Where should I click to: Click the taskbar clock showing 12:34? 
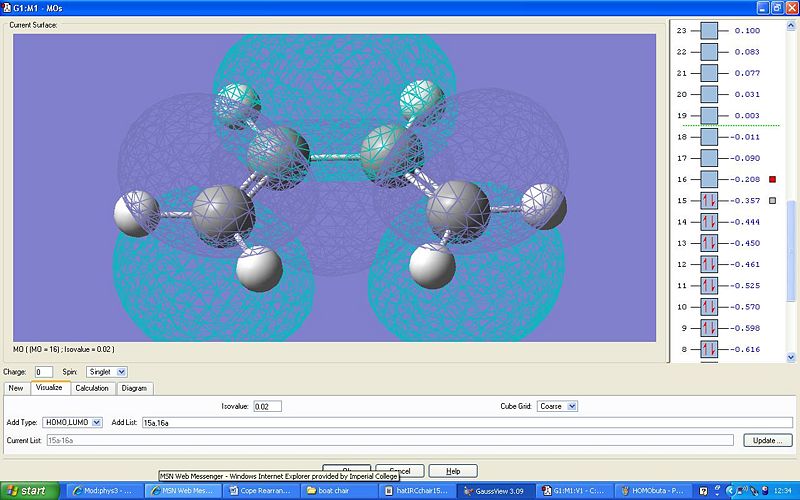[783, 491]
